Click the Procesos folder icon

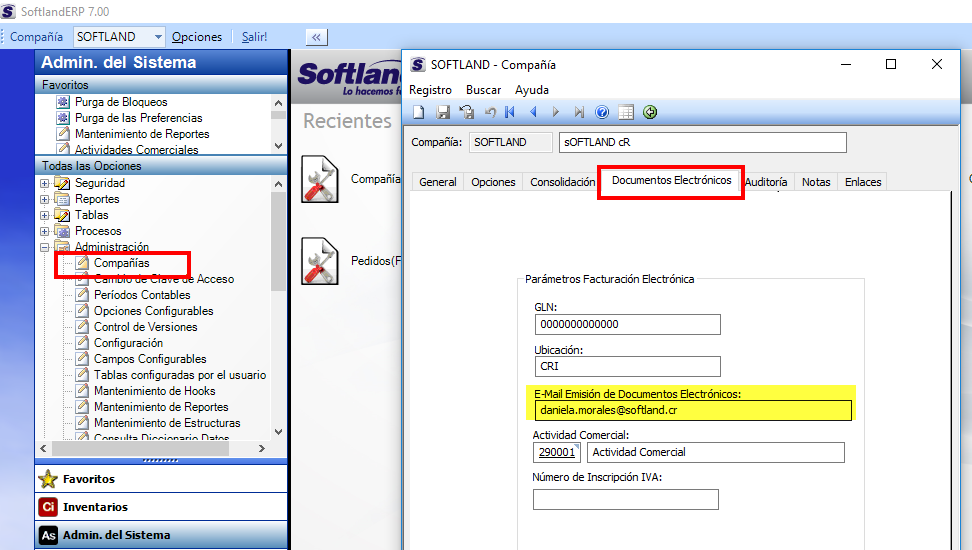(x=62, y=231)
